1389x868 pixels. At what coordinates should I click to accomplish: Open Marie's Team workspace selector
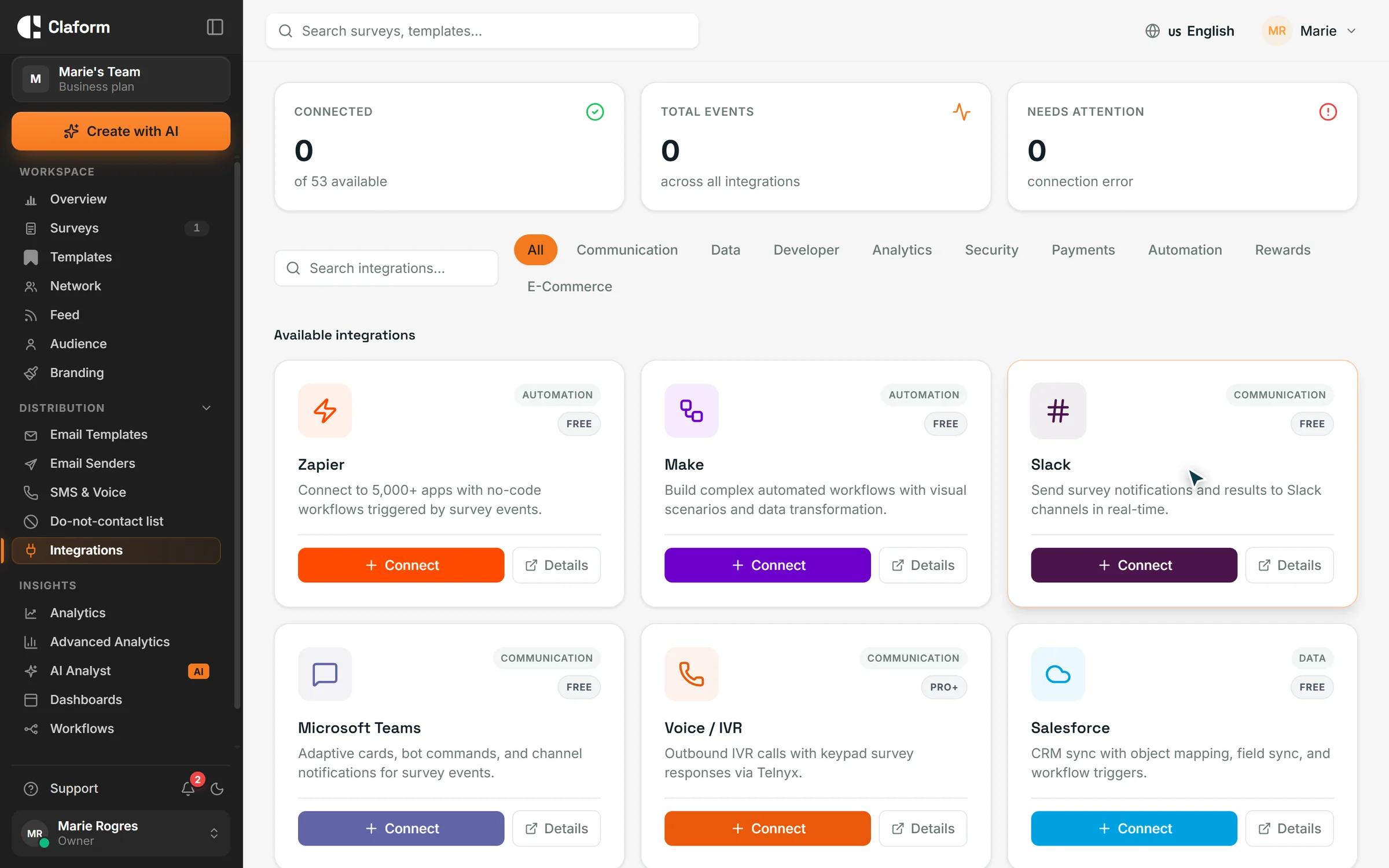(120, 79)
